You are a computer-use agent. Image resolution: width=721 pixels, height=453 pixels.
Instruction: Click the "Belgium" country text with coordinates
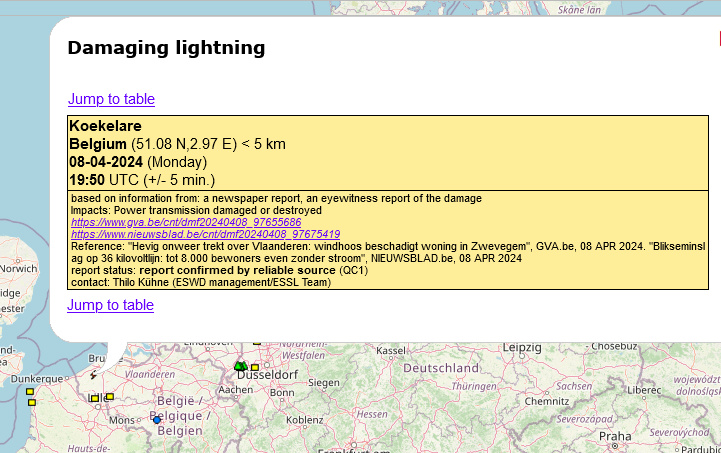click(177, 144)
